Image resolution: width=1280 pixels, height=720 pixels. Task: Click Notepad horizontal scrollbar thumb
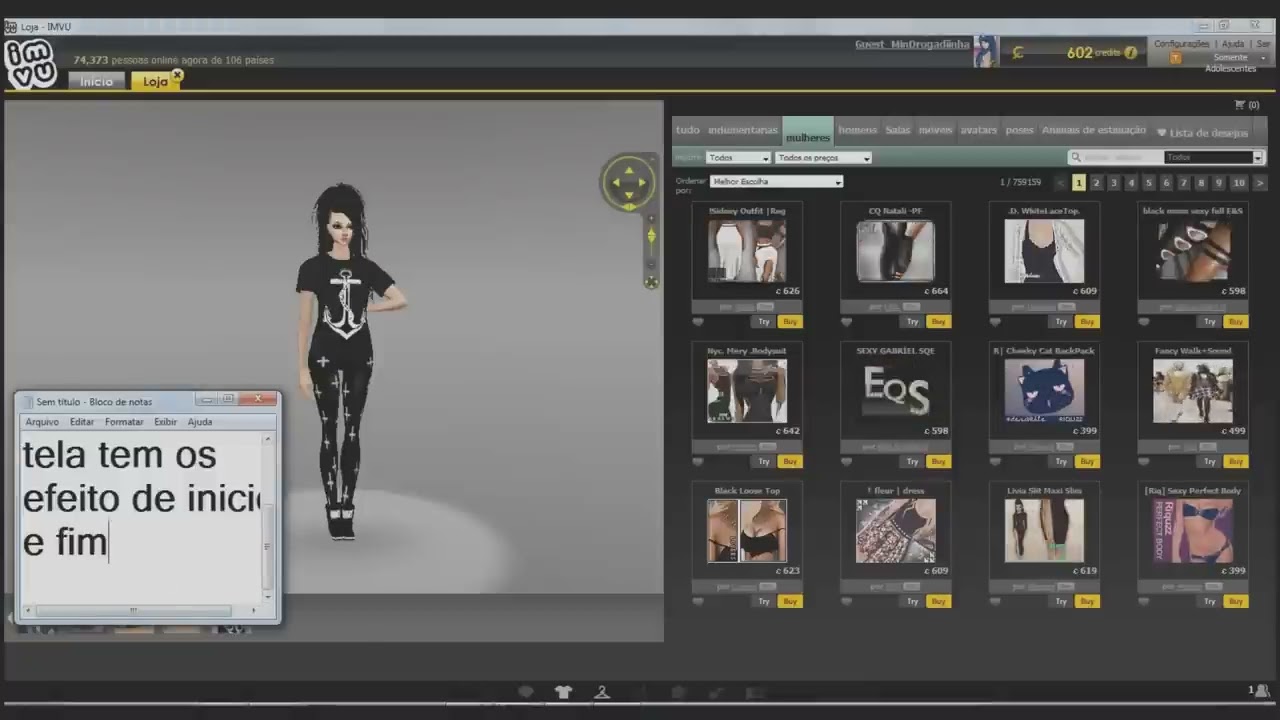(x=133, y=610)
